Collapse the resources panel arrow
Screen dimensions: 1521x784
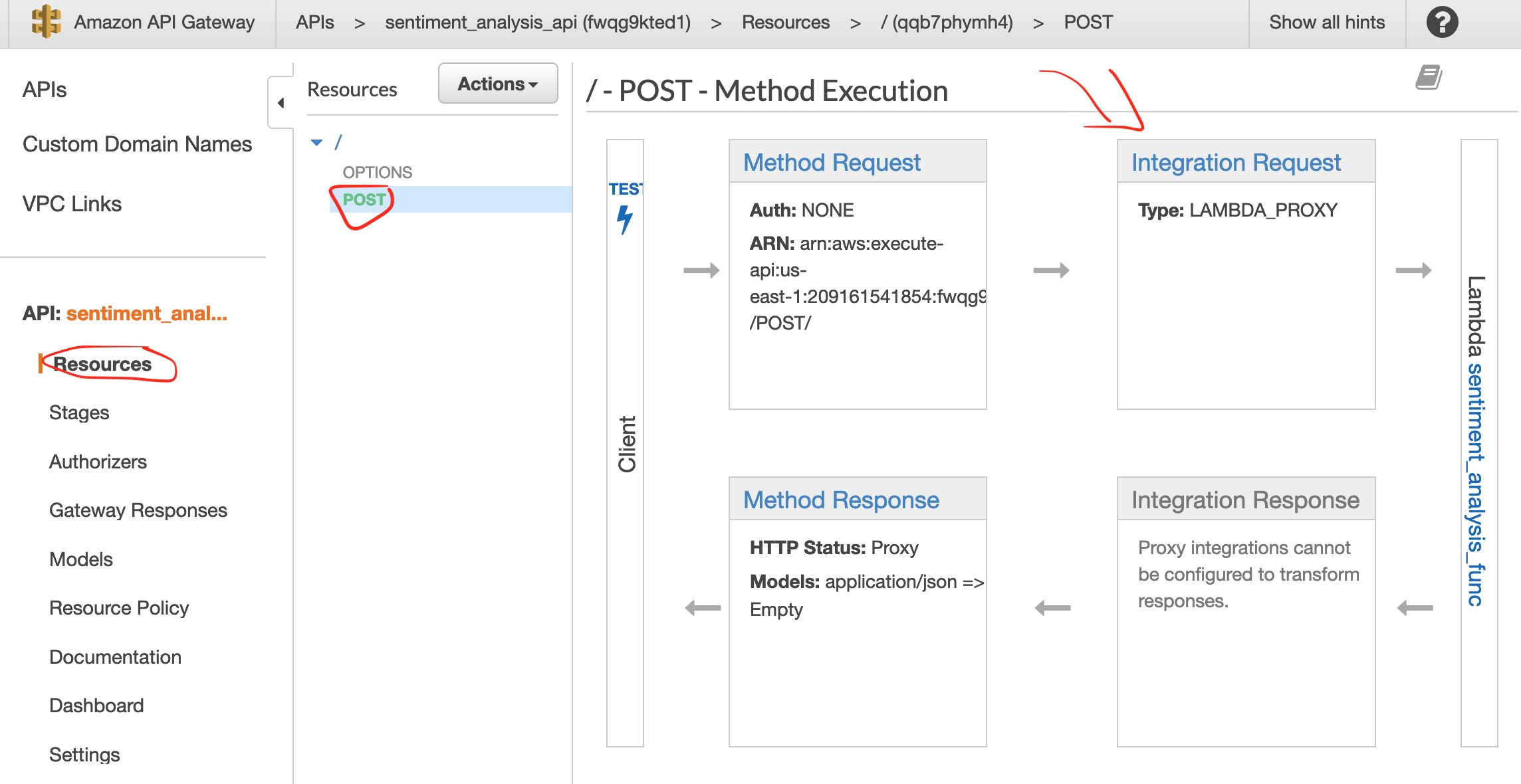point(281,103)
